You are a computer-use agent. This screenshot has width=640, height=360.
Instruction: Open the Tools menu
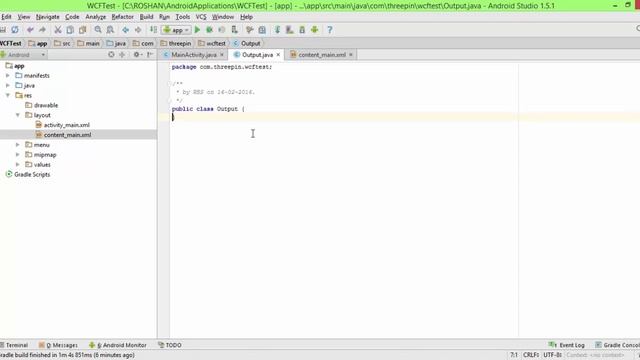(182, 17)
